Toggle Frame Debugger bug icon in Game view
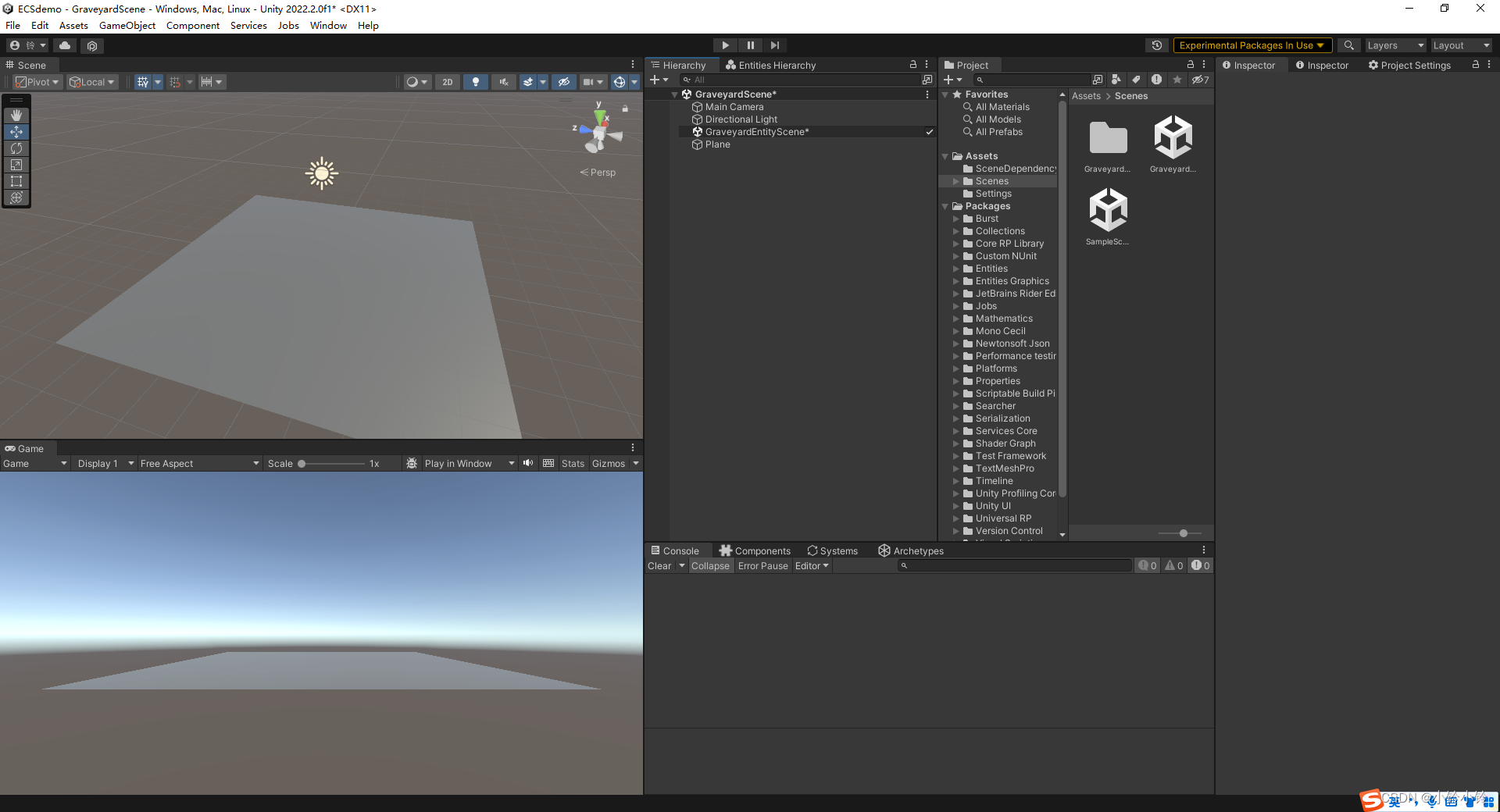 coord(412,463)
